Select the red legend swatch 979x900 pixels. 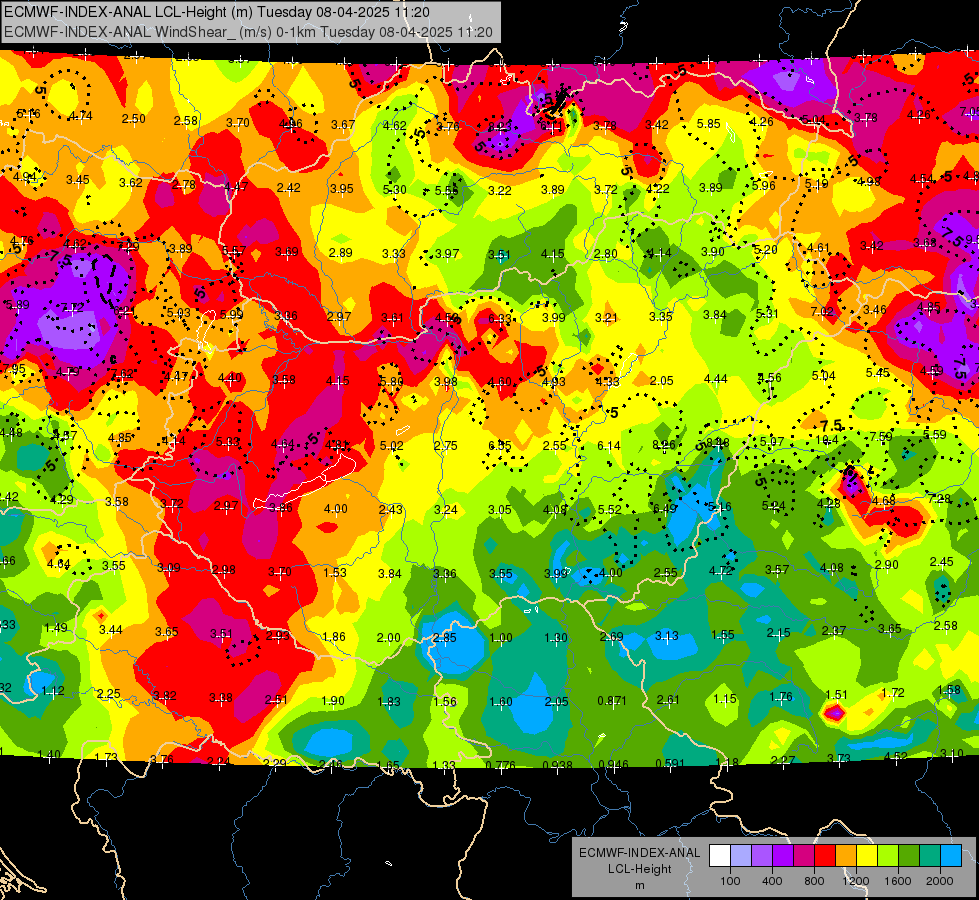coord(825,855)
